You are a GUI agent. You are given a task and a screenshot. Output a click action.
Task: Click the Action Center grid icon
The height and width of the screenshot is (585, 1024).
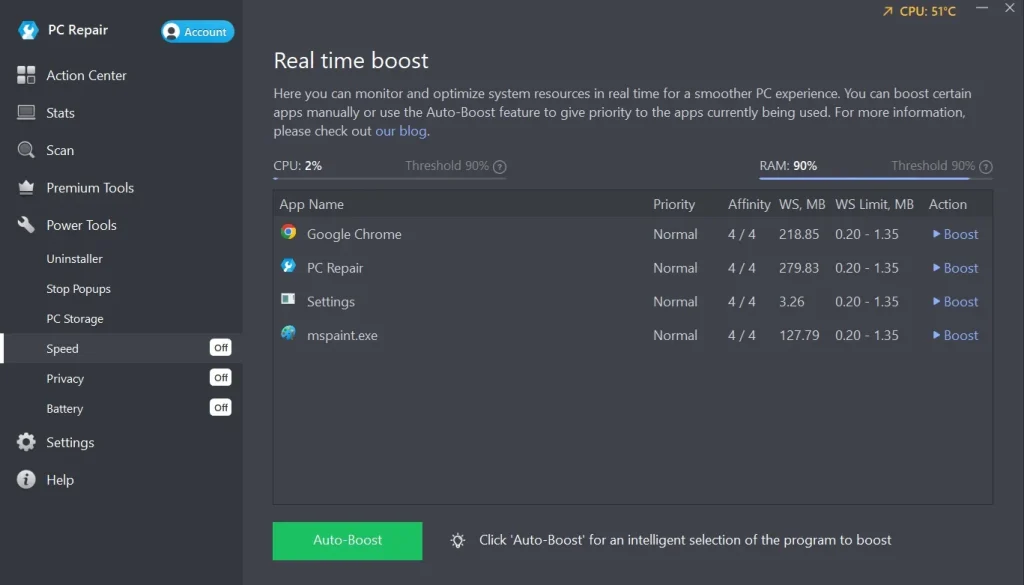pyautogui.click(x=26, y=75)
